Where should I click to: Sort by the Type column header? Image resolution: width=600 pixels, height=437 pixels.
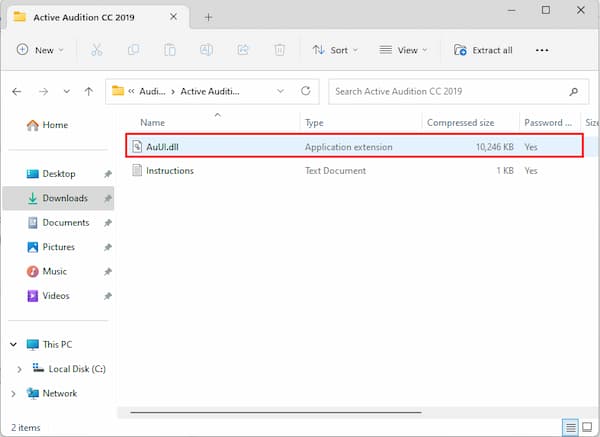pos(314,122)
